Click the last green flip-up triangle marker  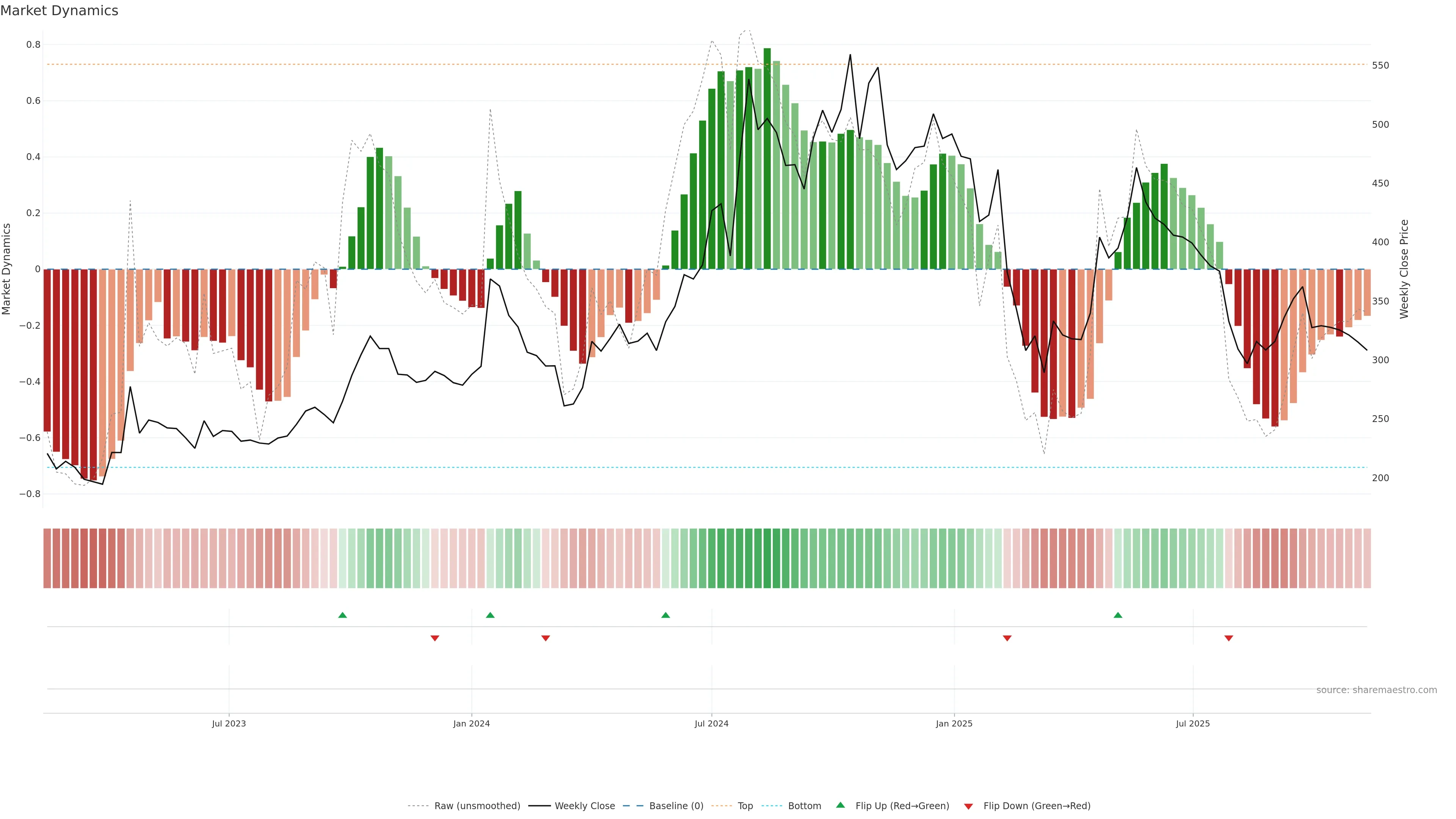pos(1117,615)
